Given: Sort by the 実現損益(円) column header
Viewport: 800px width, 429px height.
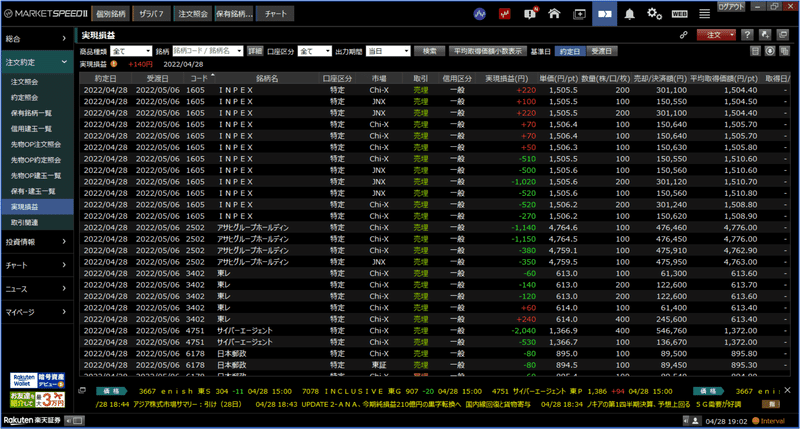Looking at the screenshot, I should point(506,79).
